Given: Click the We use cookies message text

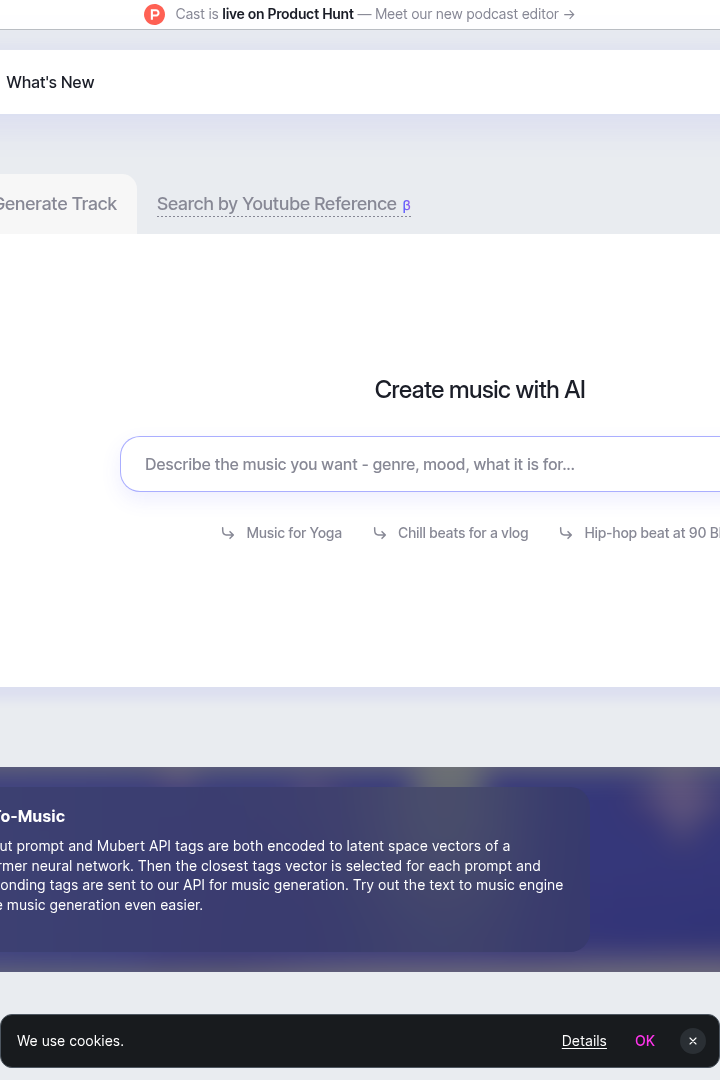Looking at the screenshot, I should click(70, 1041).
